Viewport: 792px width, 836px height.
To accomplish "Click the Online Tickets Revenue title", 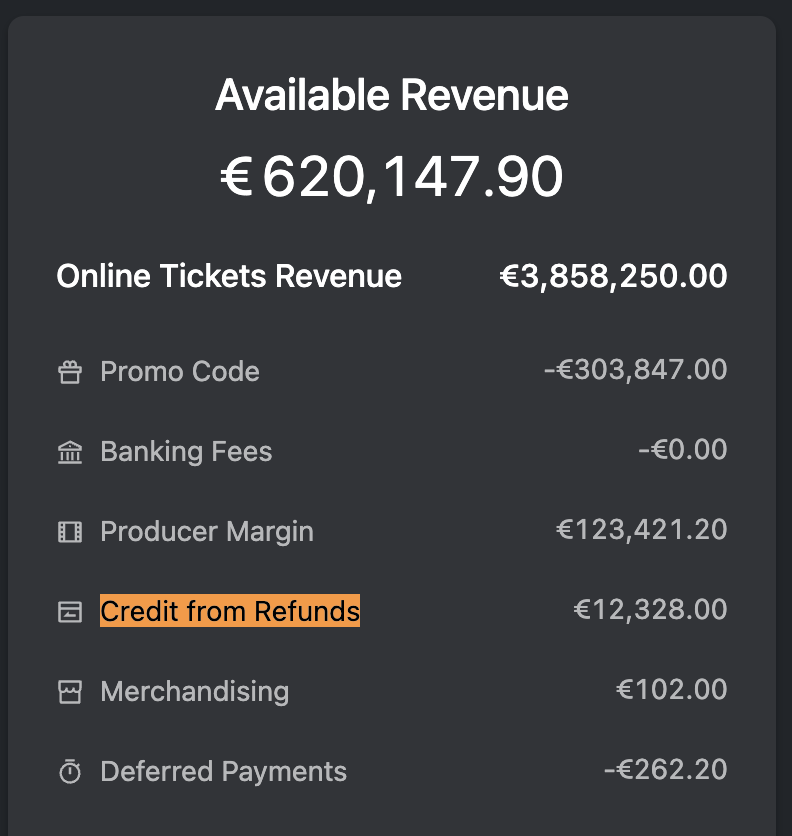I will point(229,276).
